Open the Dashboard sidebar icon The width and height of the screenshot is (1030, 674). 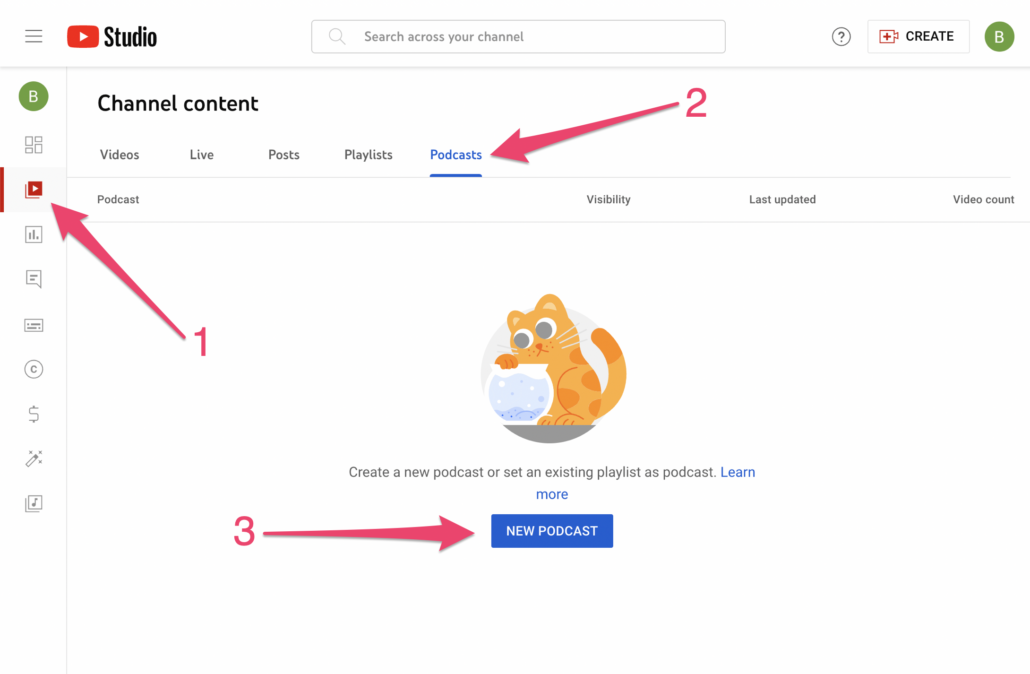[x=34, y=145]
